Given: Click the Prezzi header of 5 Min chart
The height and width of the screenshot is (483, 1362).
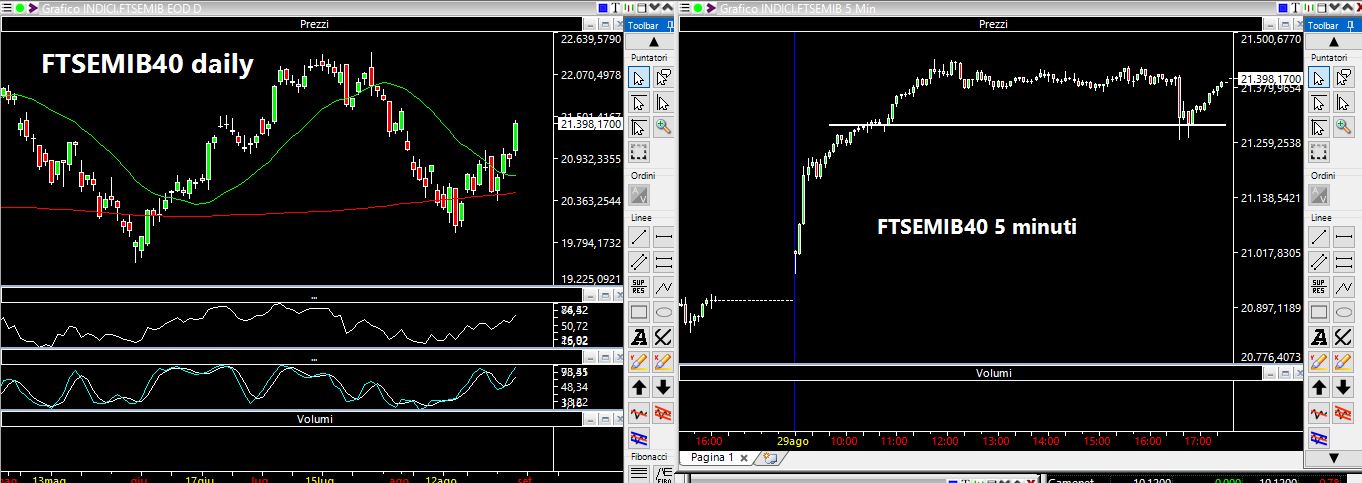Looking at the screenshot, I should pyautogui.click(x=993, y=24).
